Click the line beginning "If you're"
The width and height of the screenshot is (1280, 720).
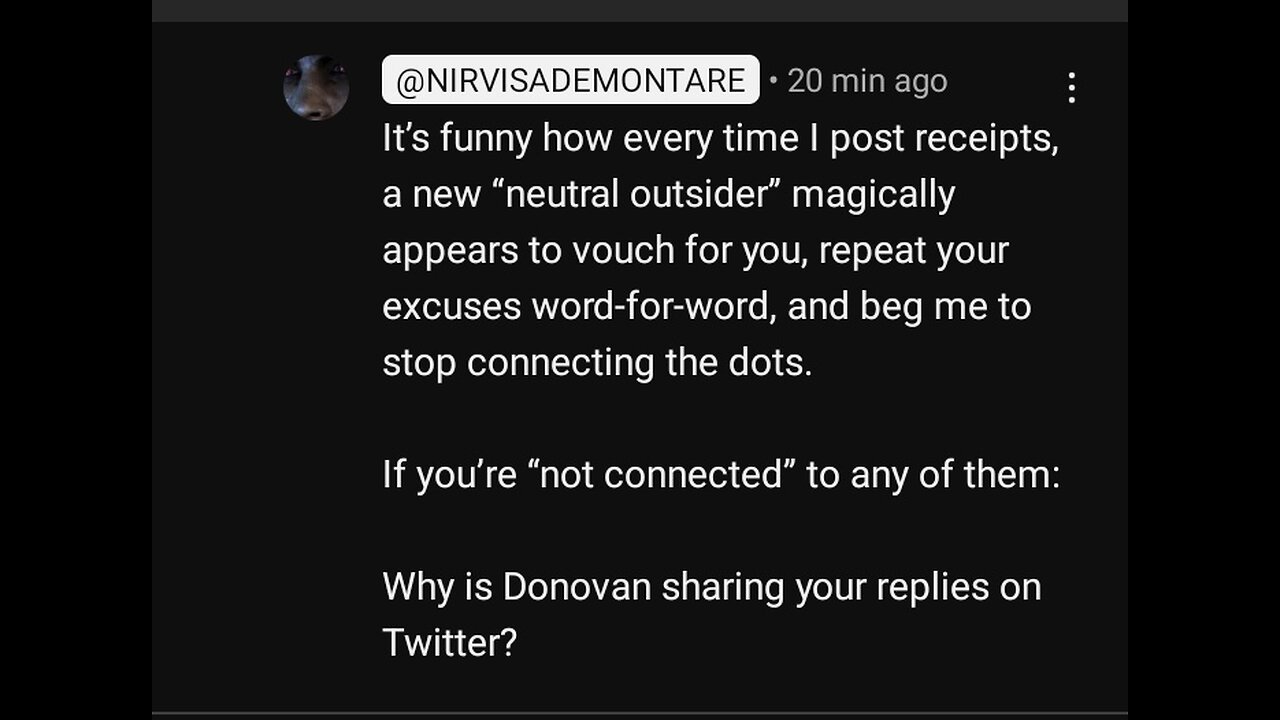720,474
